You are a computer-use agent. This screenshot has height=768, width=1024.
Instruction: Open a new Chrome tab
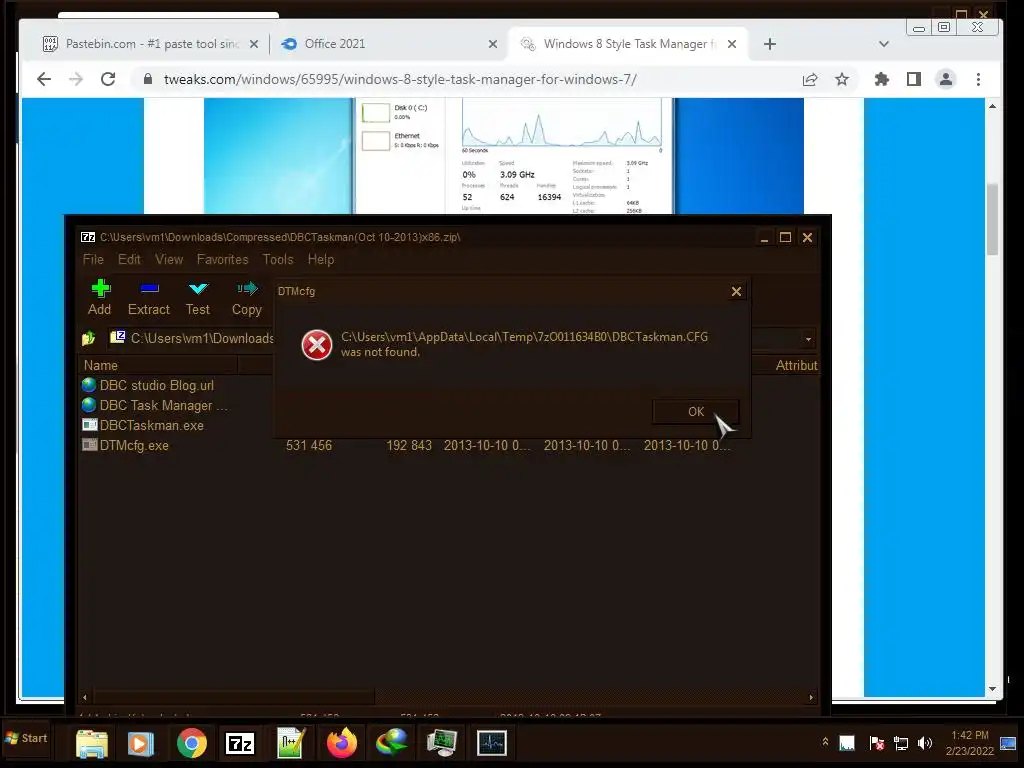770,44
